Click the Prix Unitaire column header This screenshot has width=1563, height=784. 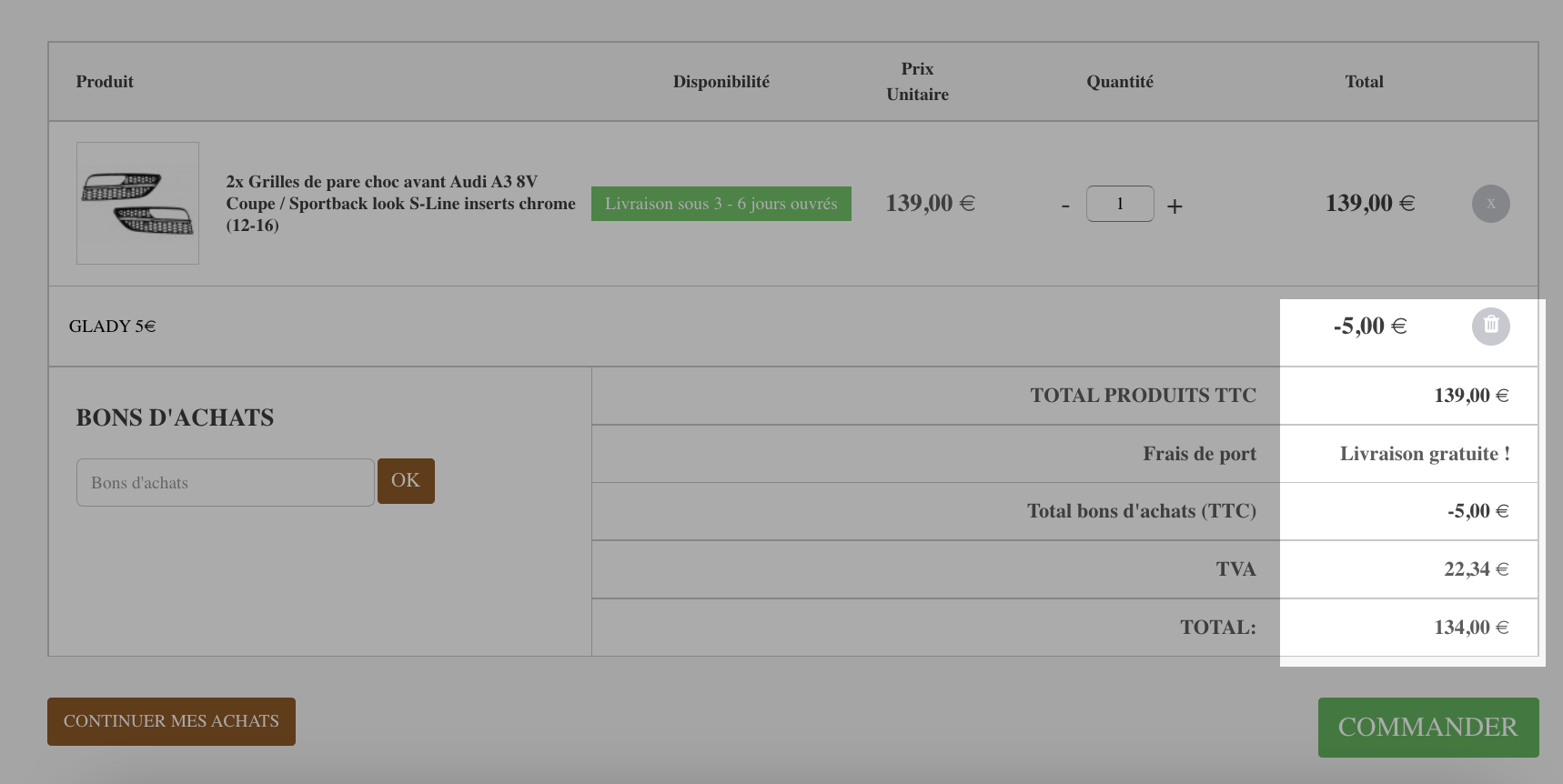click(918, 82)
